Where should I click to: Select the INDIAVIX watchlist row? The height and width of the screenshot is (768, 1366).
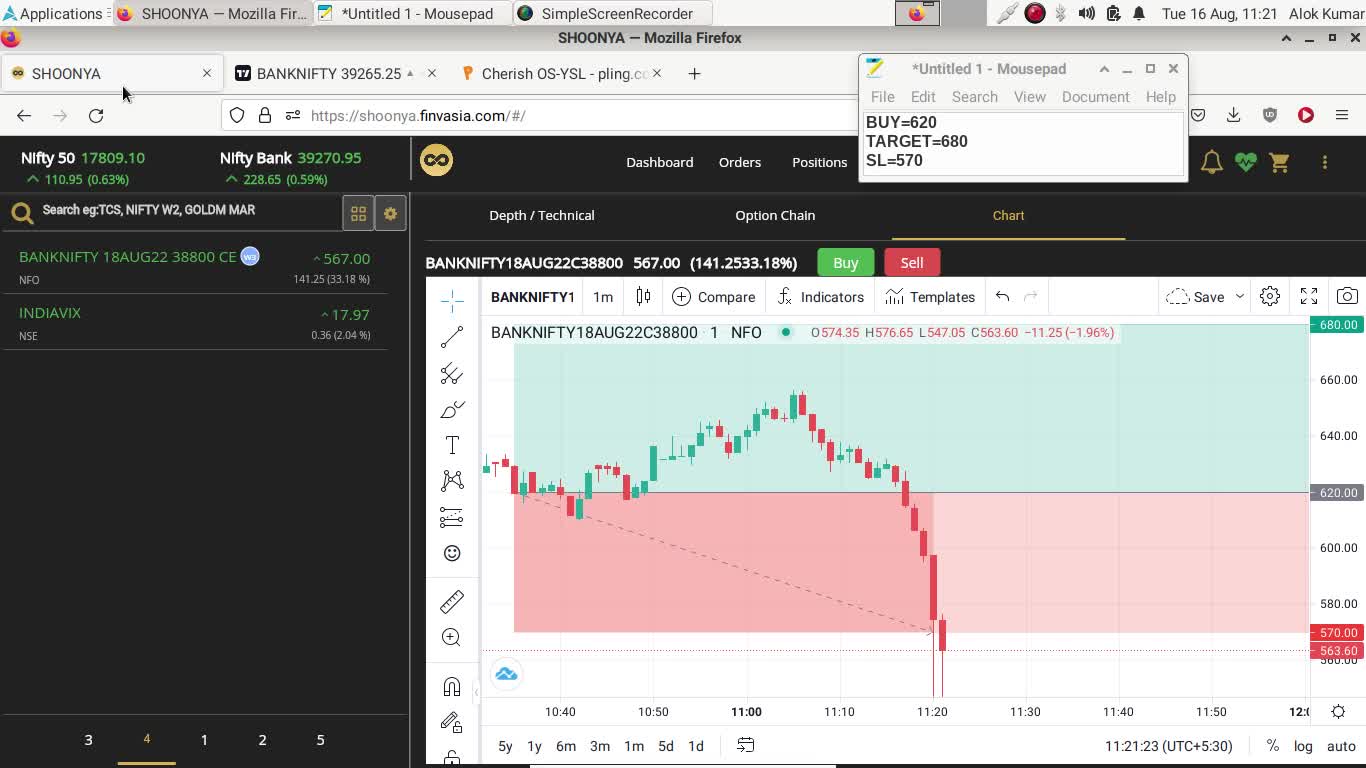click(195, 323)
